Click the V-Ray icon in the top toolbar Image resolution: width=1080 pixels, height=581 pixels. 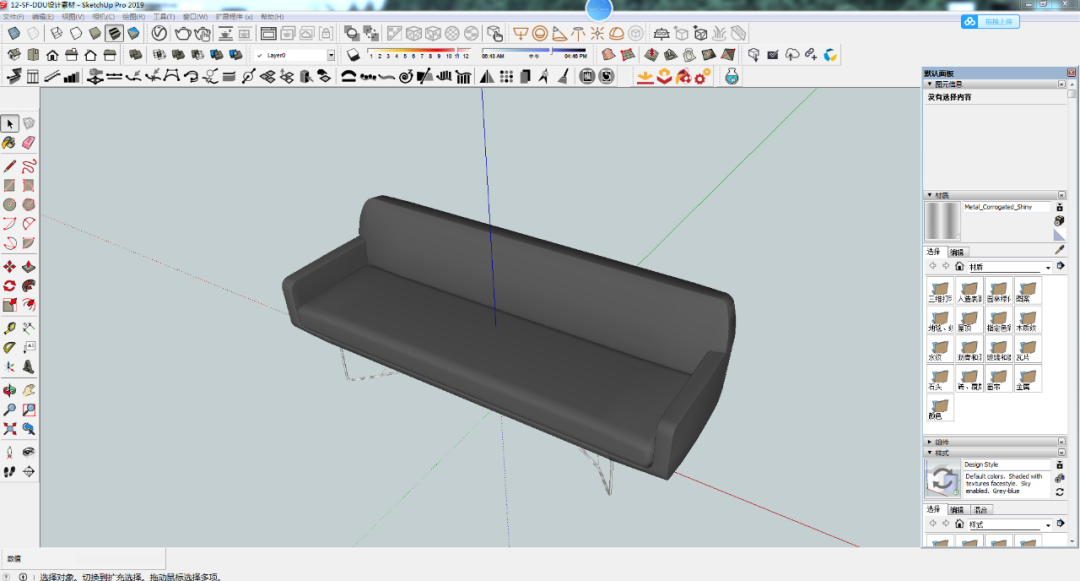click(158, 32)
